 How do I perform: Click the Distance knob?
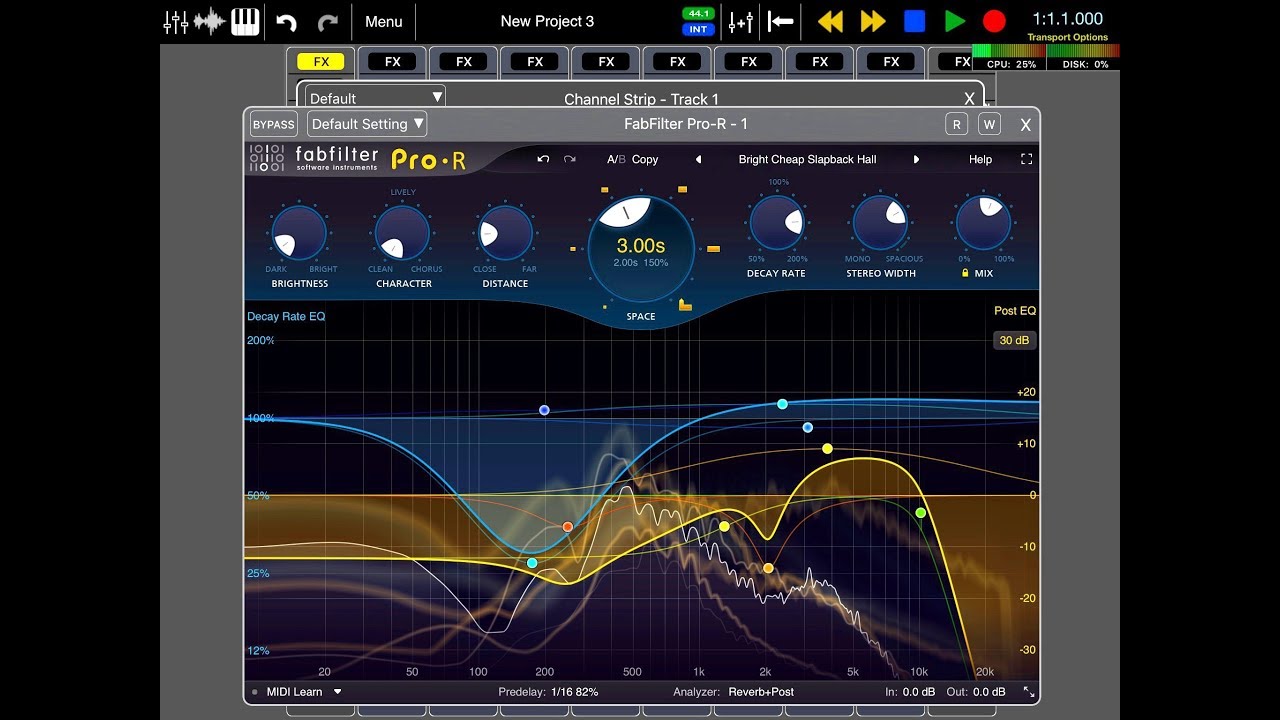[505, 232]
